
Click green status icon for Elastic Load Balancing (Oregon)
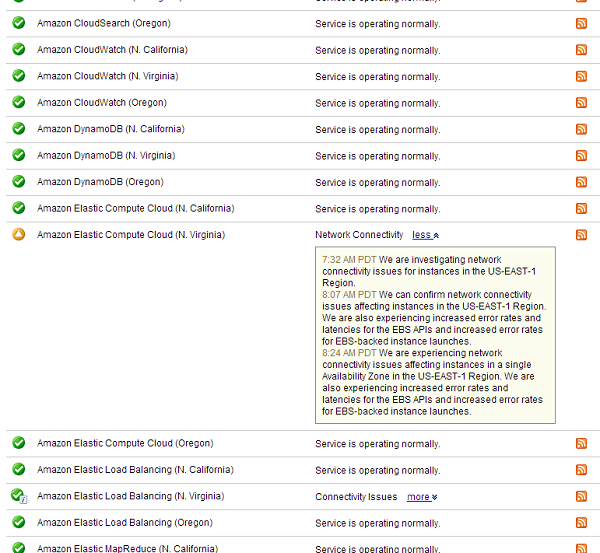(x=18, y=522)
